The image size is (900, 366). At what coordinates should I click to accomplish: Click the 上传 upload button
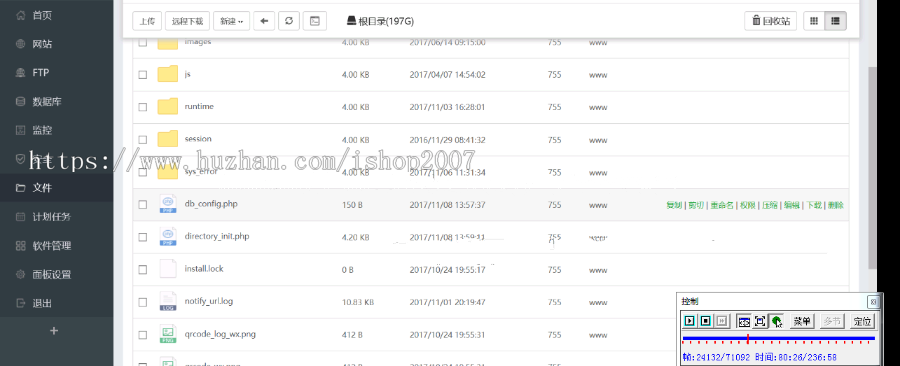[148, 21]
